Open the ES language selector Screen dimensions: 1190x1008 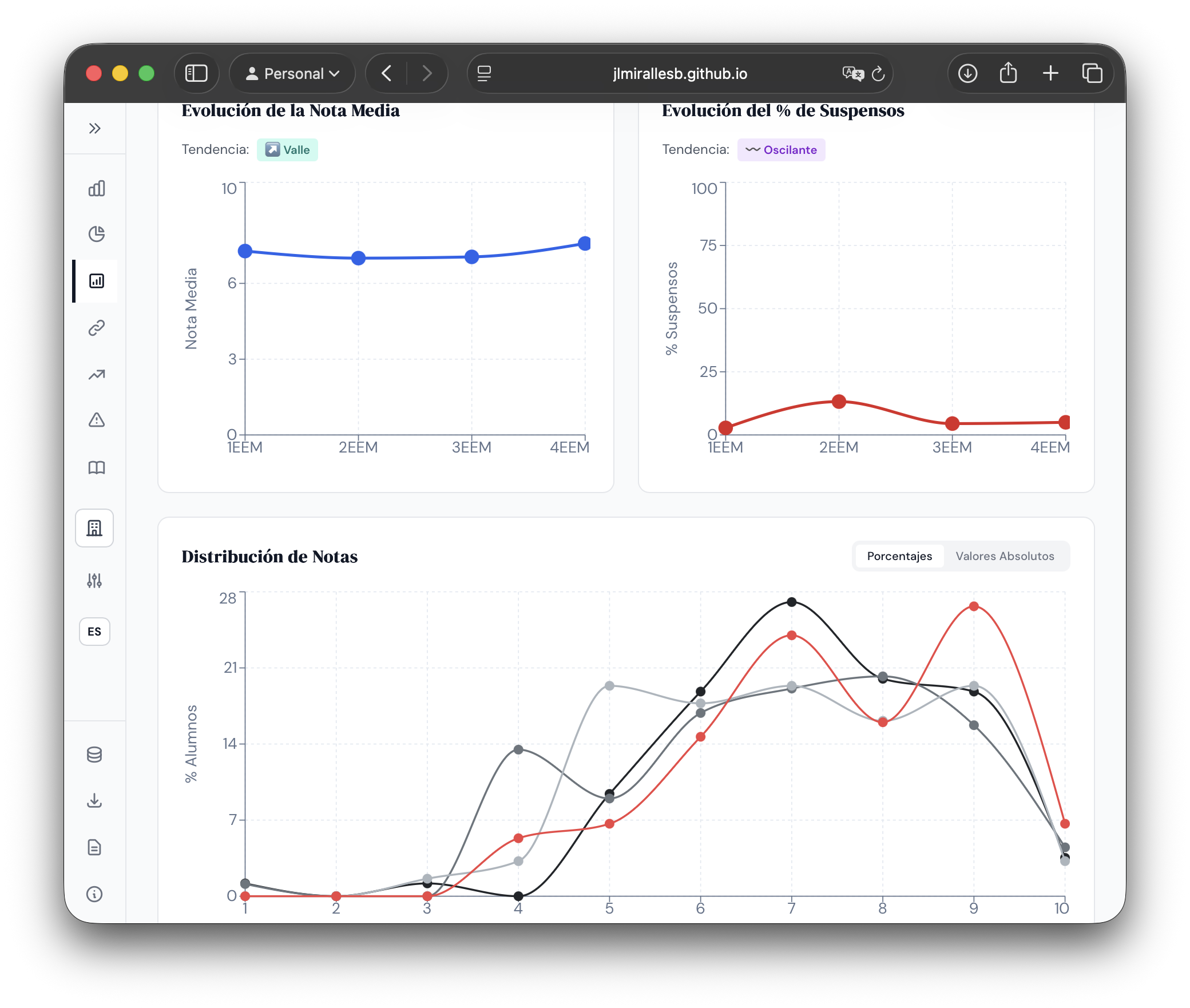94,632
